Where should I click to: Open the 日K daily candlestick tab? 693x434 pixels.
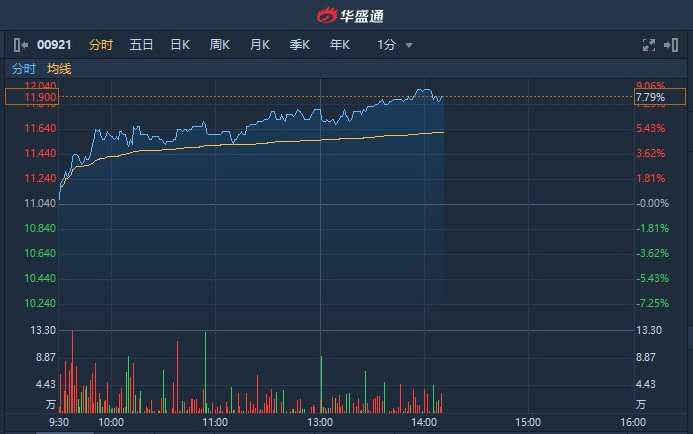pos(180,45)
